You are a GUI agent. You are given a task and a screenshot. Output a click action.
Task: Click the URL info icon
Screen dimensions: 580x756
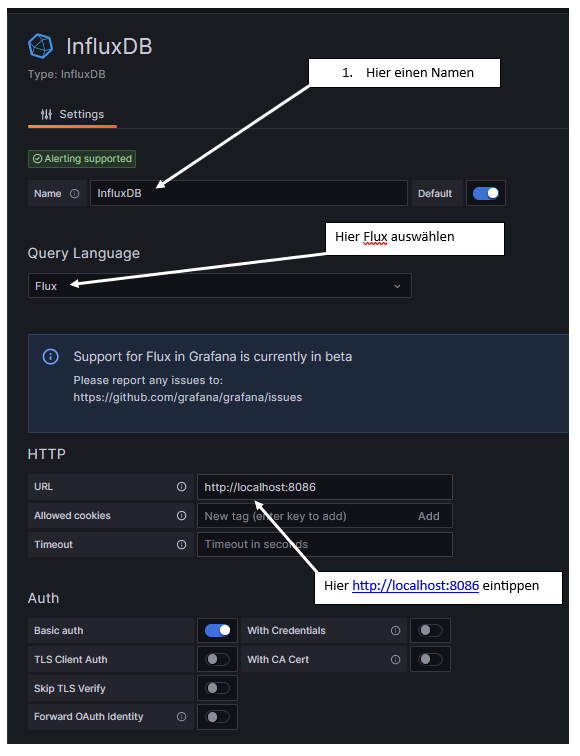tap(181, 487)
